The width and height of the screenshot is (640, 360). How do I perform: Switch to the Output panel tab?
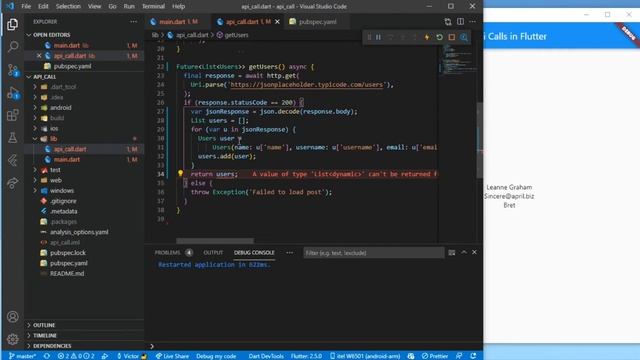(x=213, y=253)
